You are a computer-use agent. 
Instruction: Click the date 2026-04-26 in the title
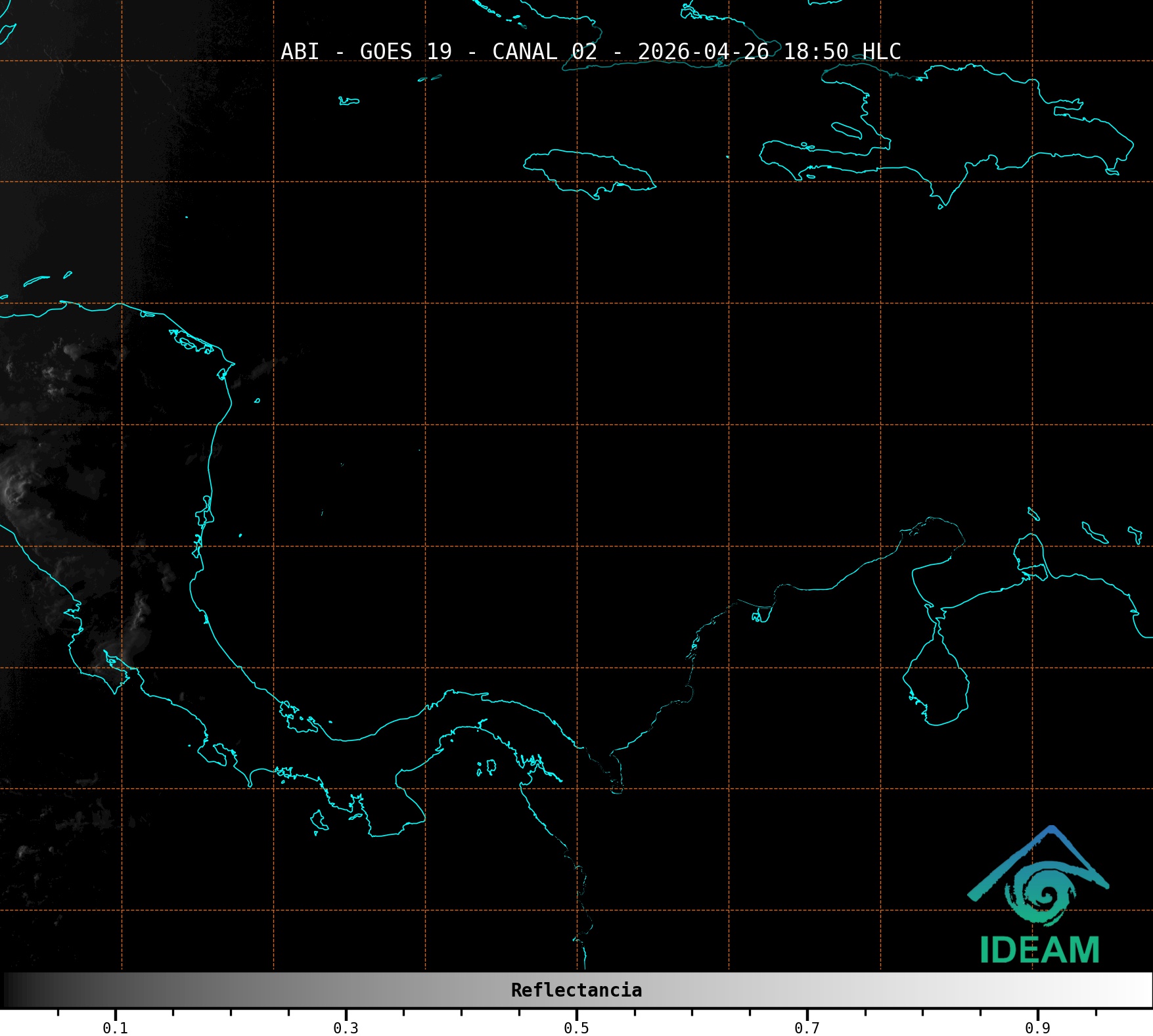[703, 51]
